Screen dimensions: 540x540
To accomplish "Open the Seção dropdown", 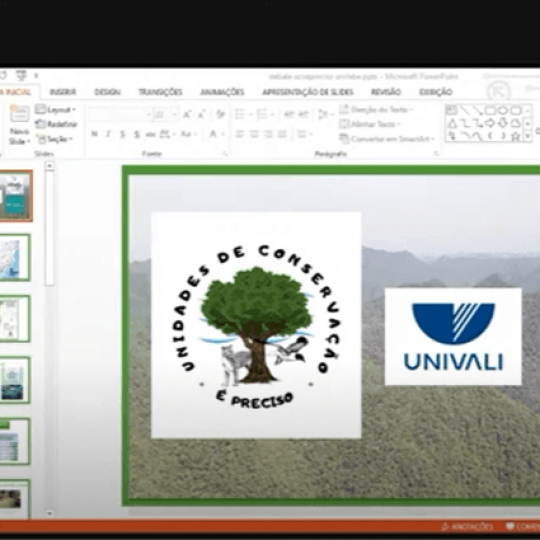I will [x=55, y=139].
